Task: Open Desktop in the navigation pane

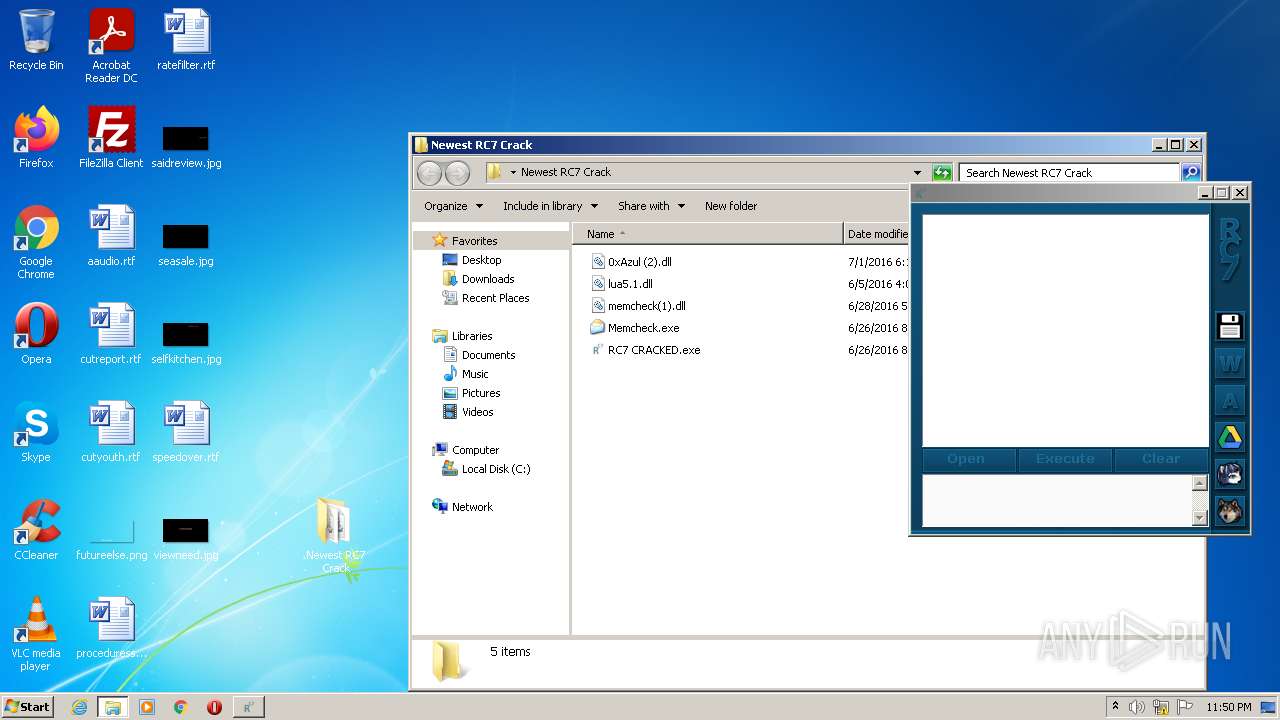Action: click(x=481, y=260)
